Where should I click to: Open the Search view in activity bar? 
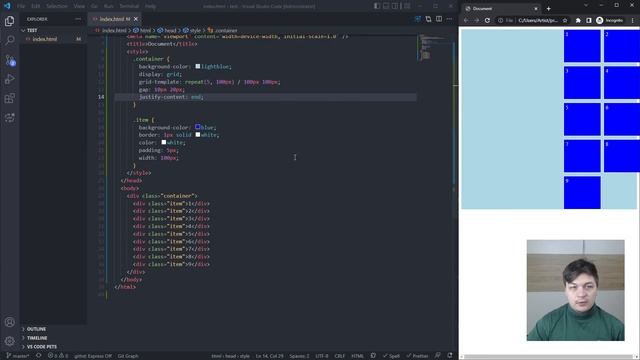[x=9, y=40]
